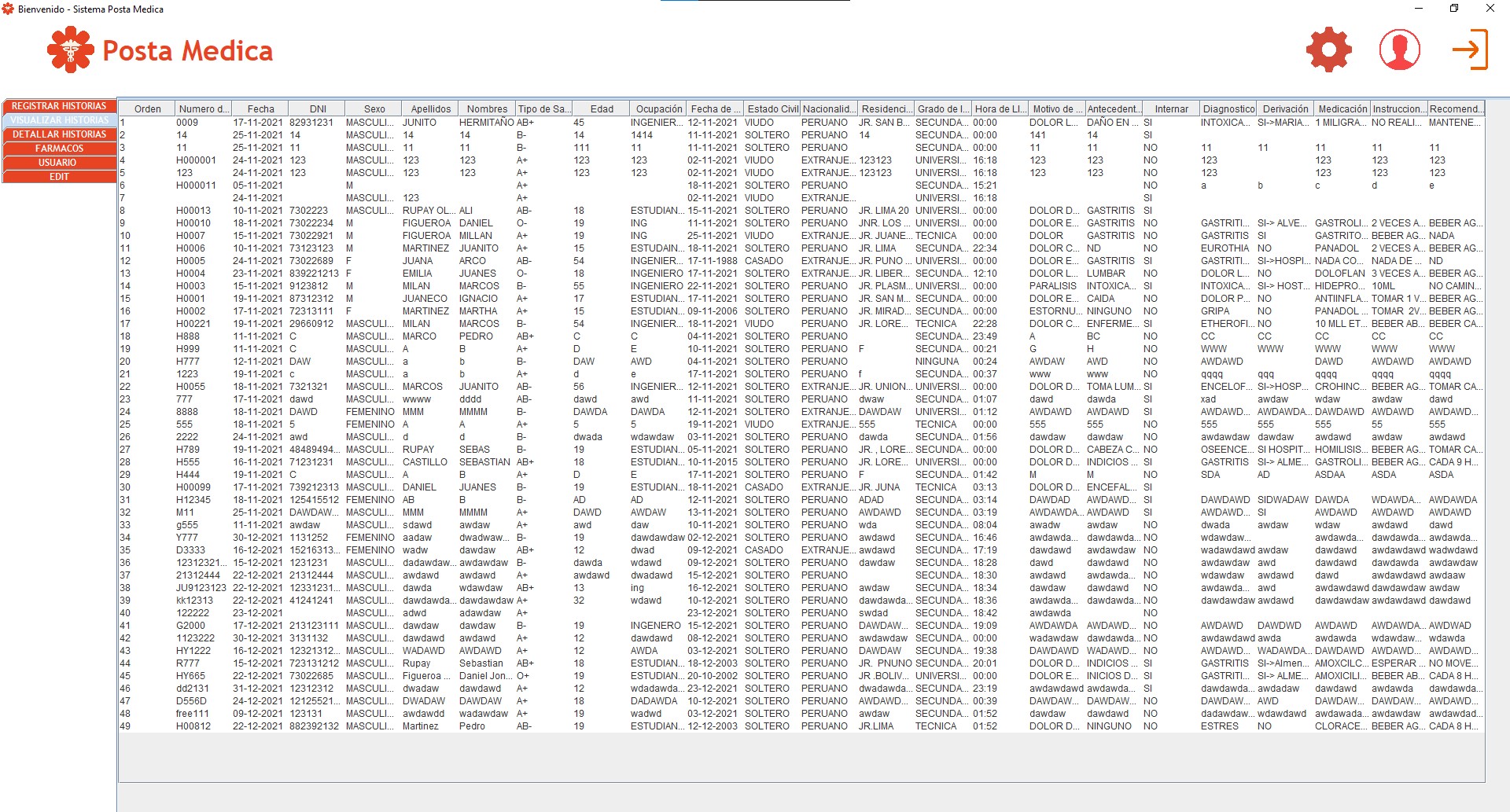This screenshot has width=1510, height=812.
Task: Click the Edit sidebar button
Action: pyautogui.click(x=59, y=177)
